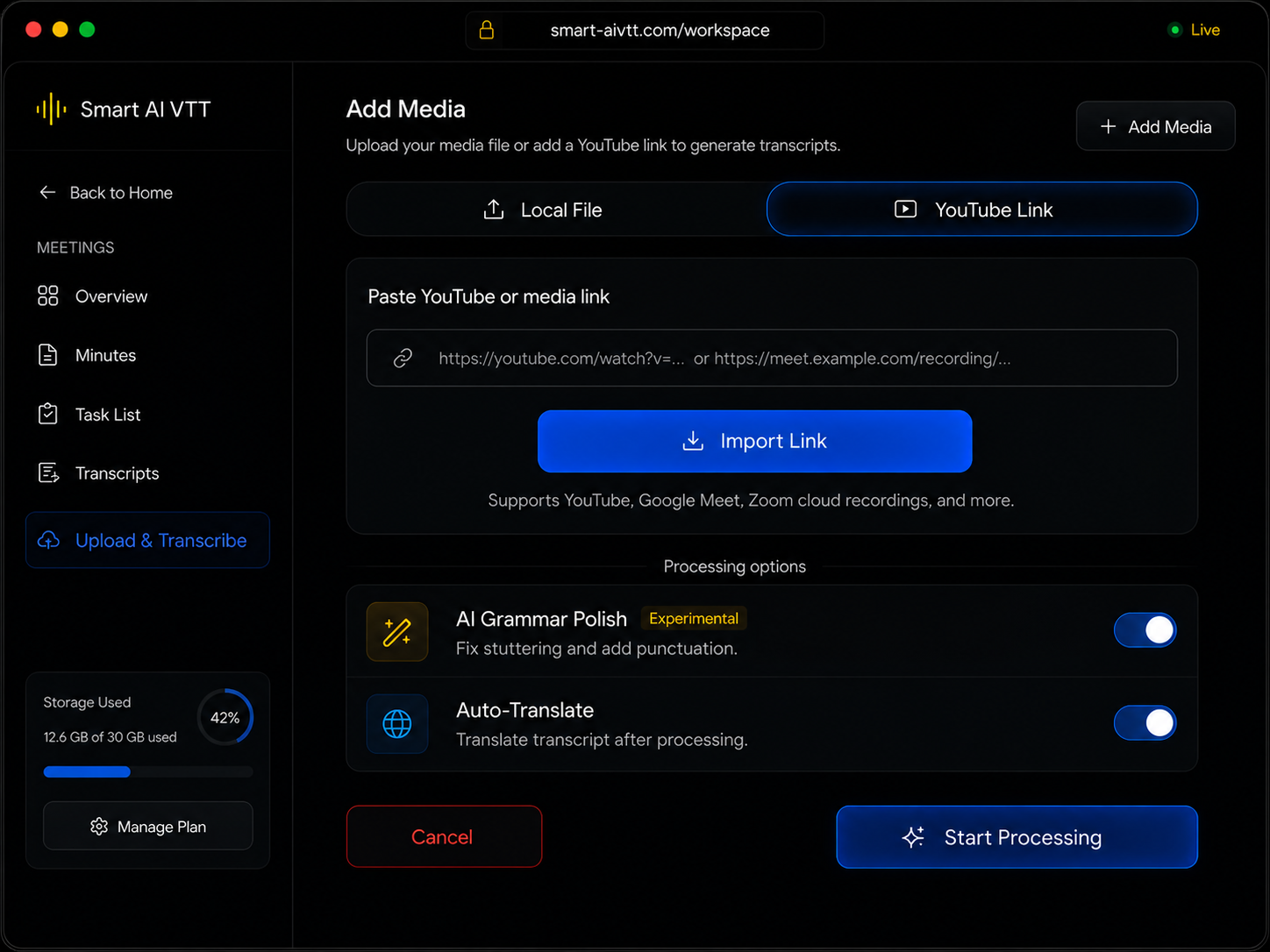Click the Task List clipboard icon

point(48,414)
